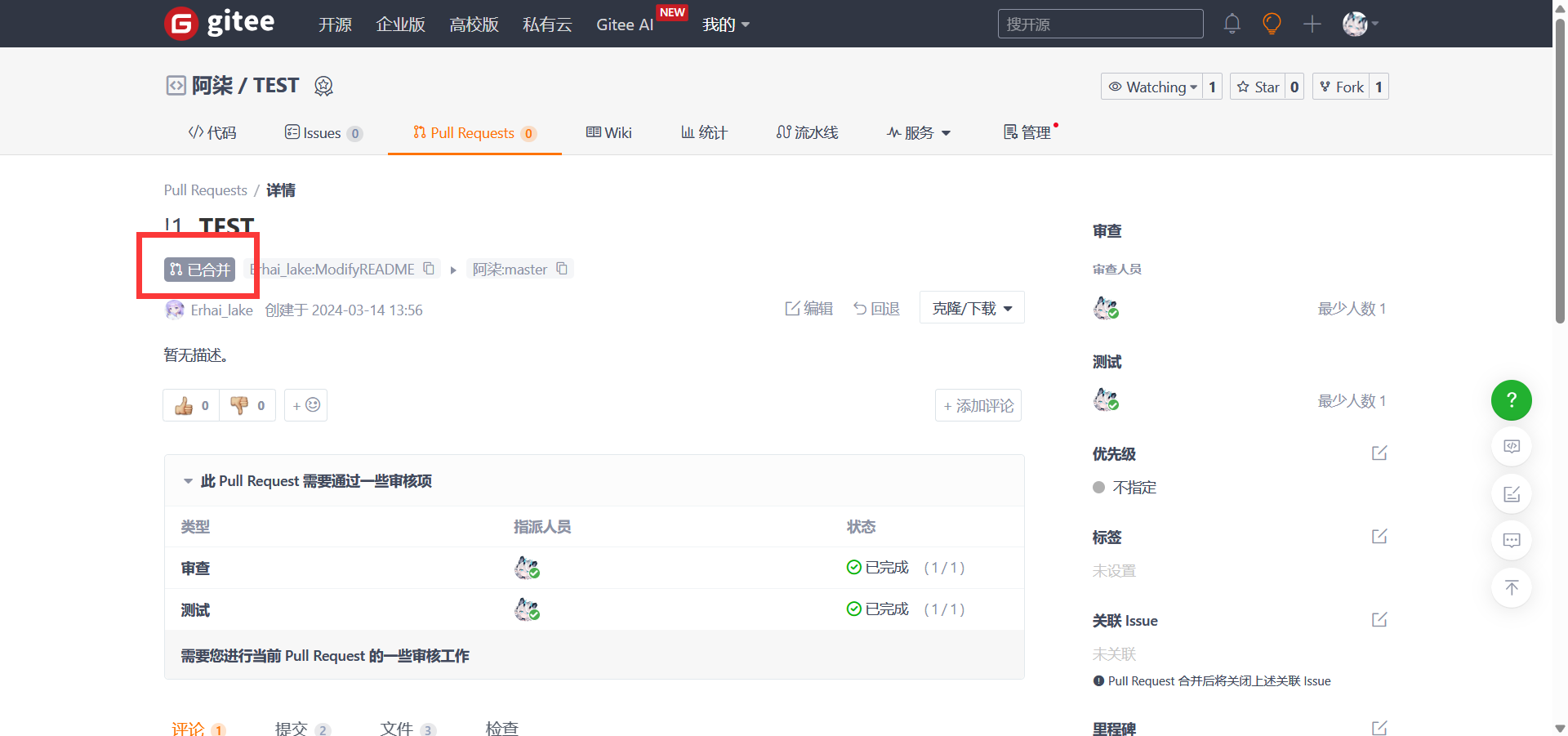Click the orange lightbulb icon

(x=1271, y=24)
